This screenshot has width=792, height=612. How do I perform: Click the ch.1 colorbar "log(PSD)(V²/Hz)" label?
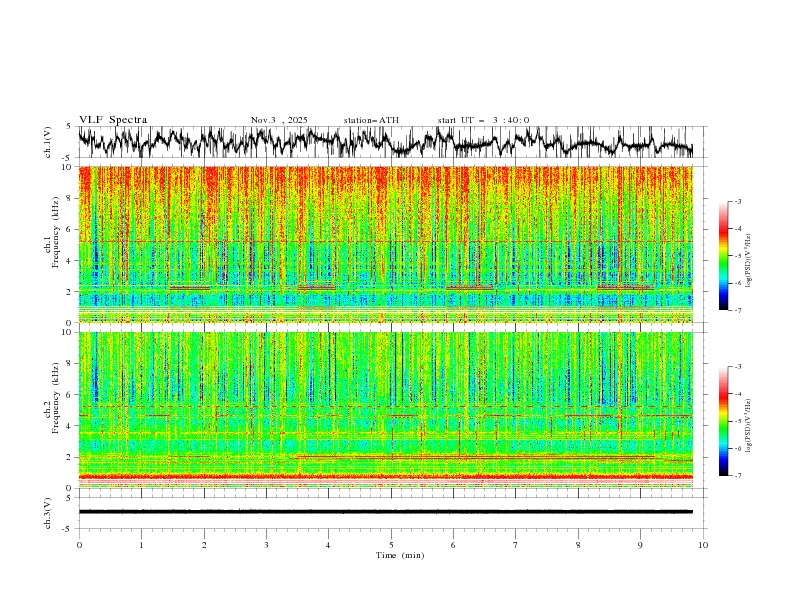coord(748,261)
